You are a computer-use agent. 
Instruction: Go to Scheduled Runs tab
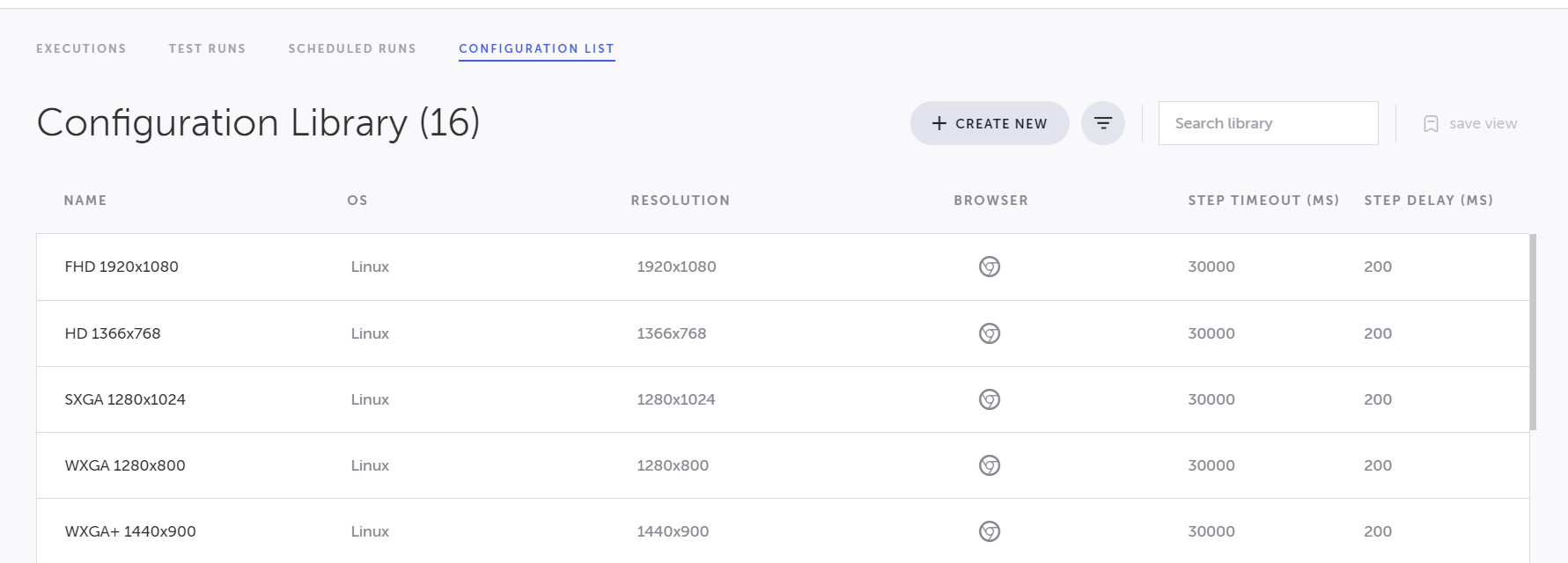352,48
